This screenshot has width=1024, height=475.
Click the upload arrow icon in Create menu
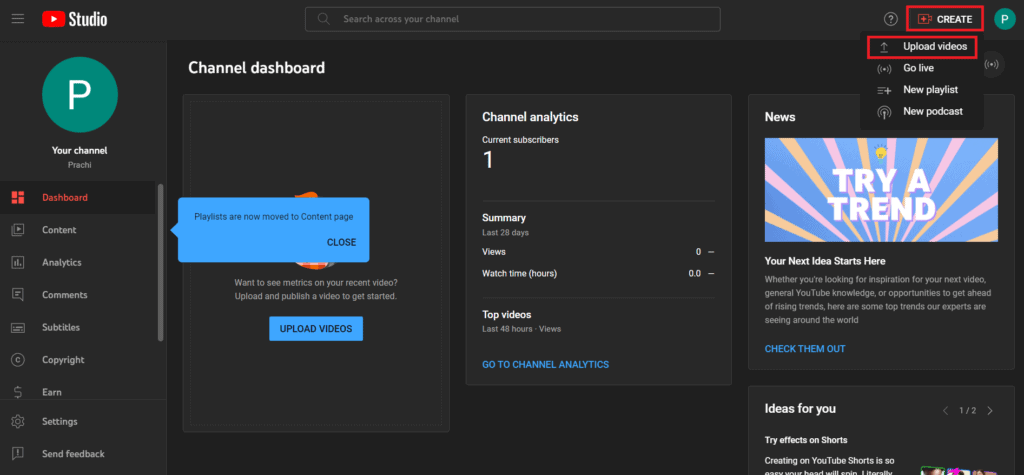pos(884,47)
